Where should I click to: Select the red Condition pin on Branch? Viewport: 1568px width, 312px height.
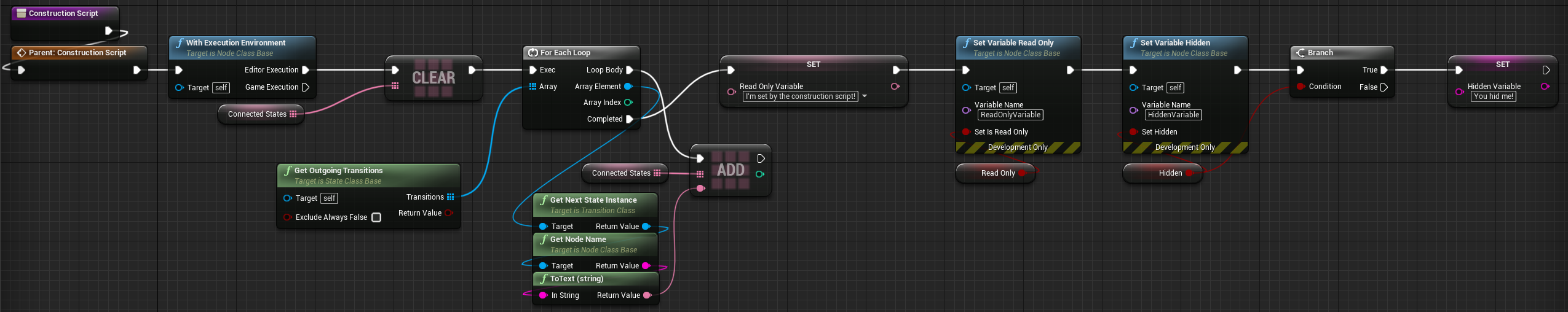coord(1301,87)
